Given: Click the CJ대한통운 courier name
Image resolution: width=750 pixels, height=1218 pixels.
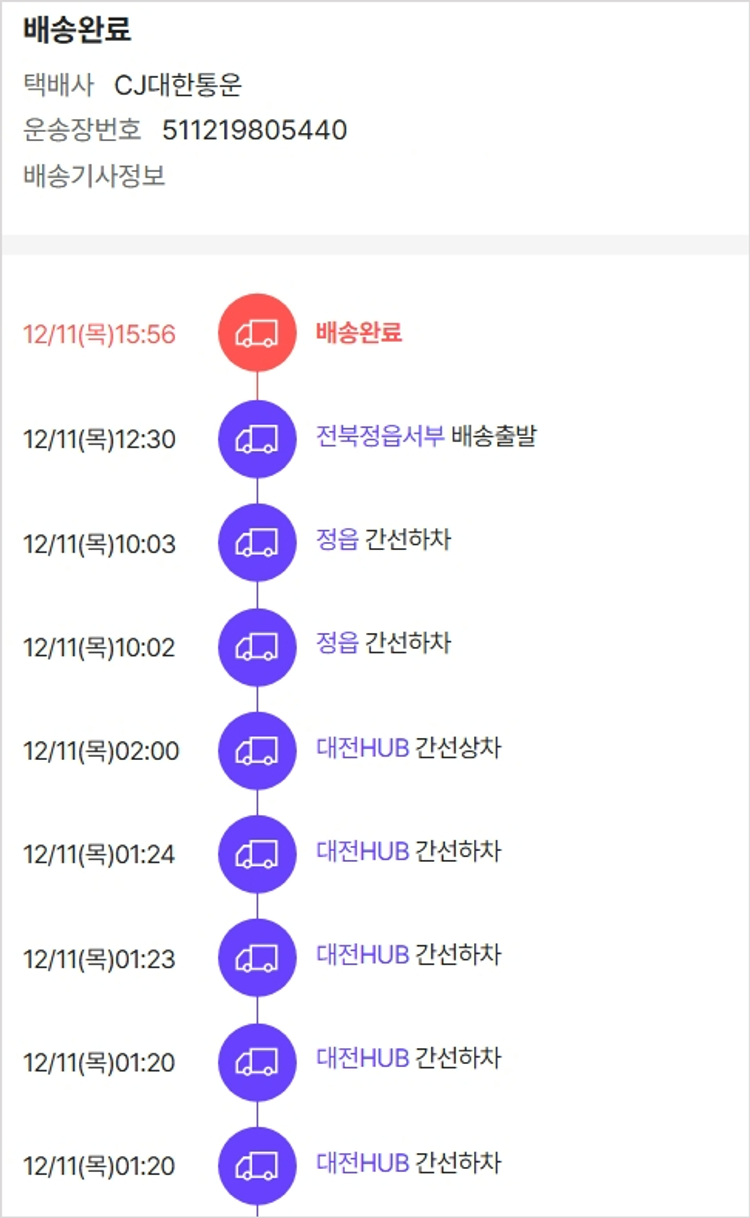Looking at the screenshot, I should (x=178, y=86).
